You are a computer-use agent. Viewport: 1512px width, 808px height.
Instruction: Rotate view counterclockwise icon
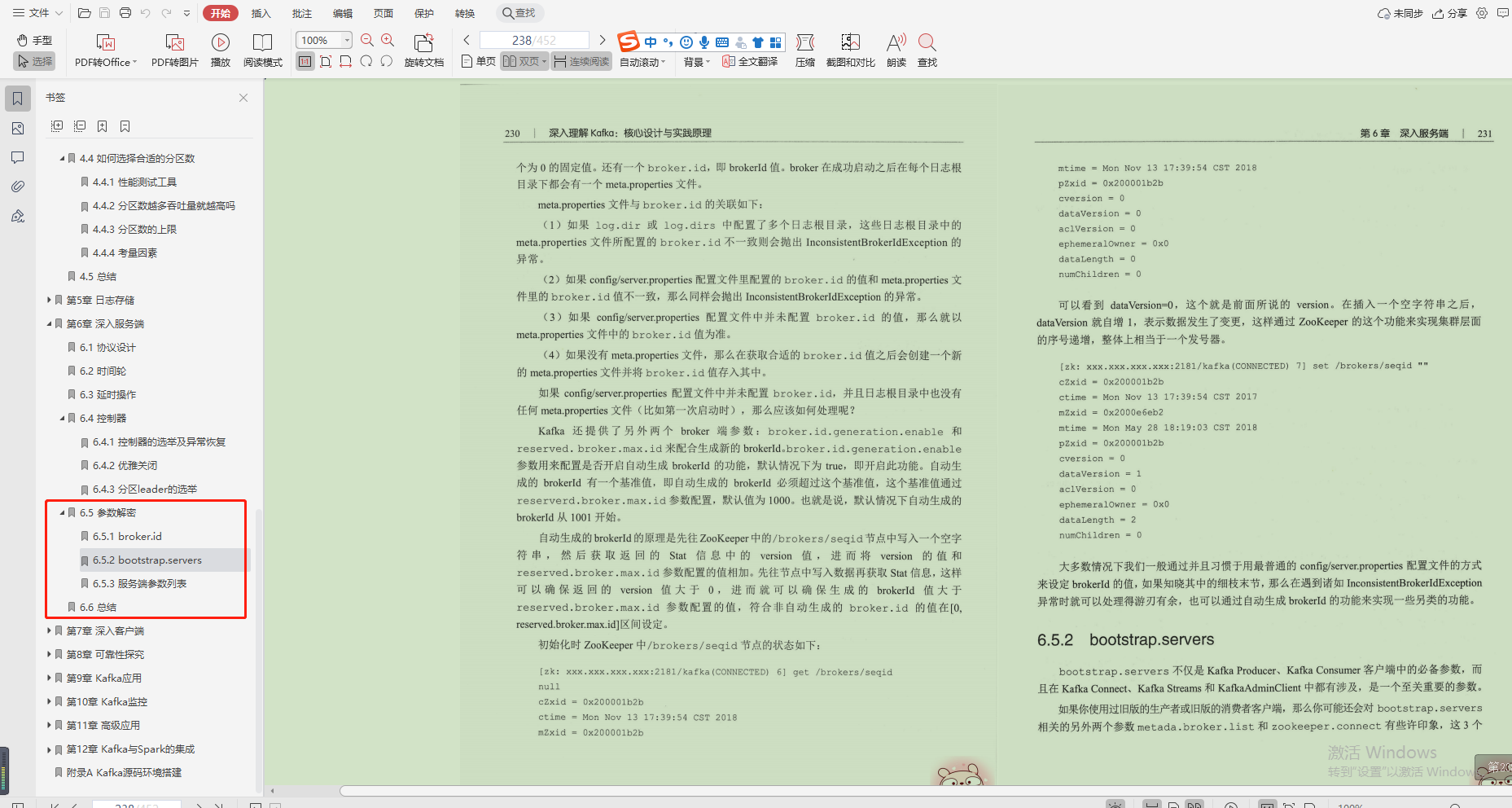coord(366,61)
